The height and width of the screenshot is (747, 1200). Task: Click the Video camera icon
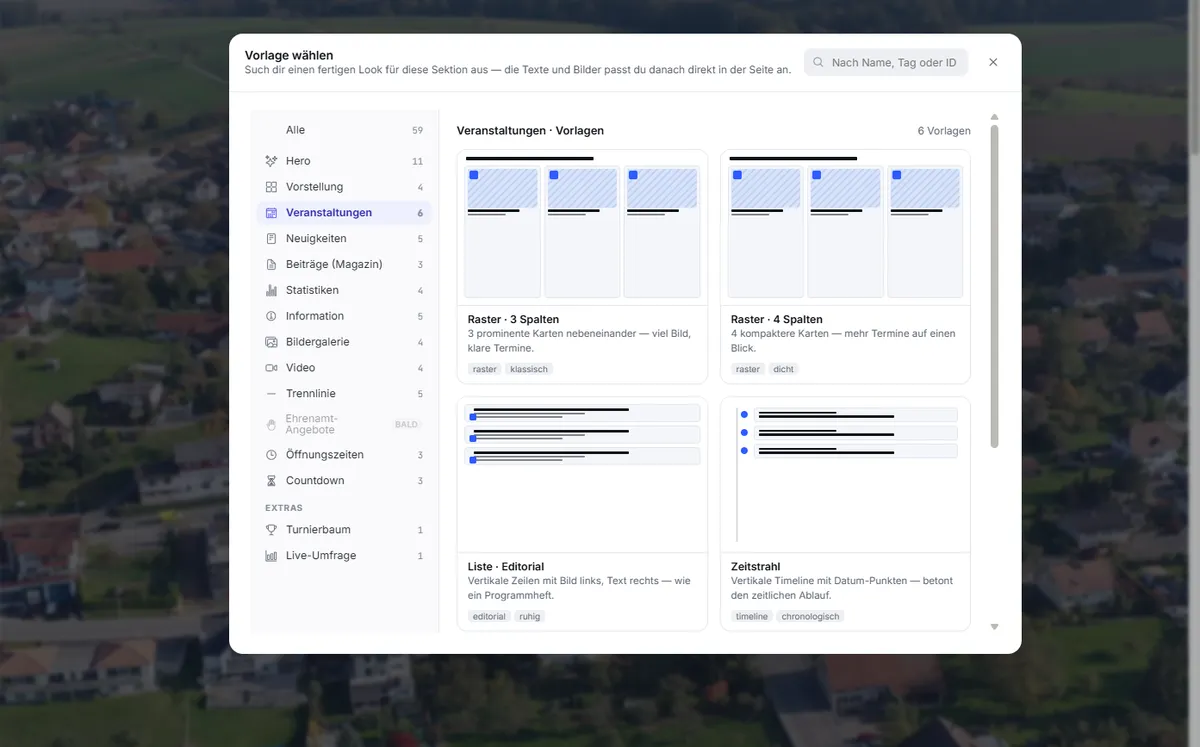(271, 368)
